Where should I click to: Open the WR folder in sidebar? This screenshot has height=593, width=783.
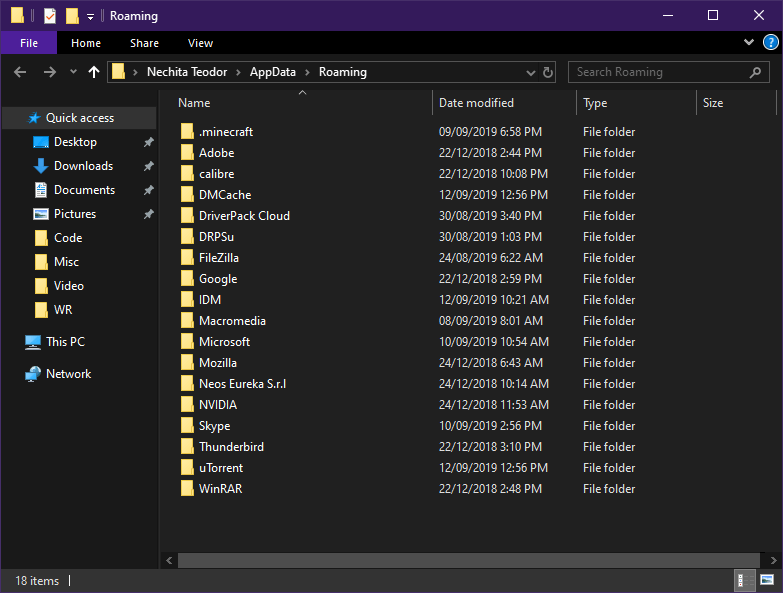click(x=63, y=309)
